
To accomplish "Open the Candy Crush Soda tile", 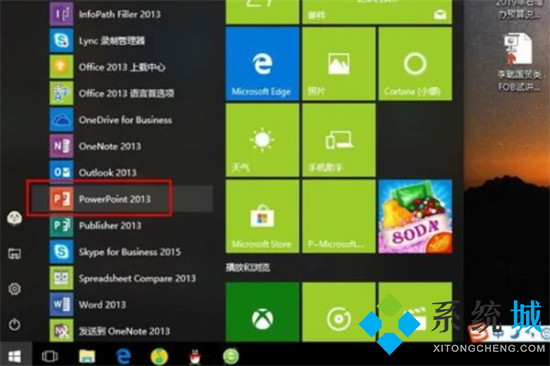I will [x=415, y=216].
